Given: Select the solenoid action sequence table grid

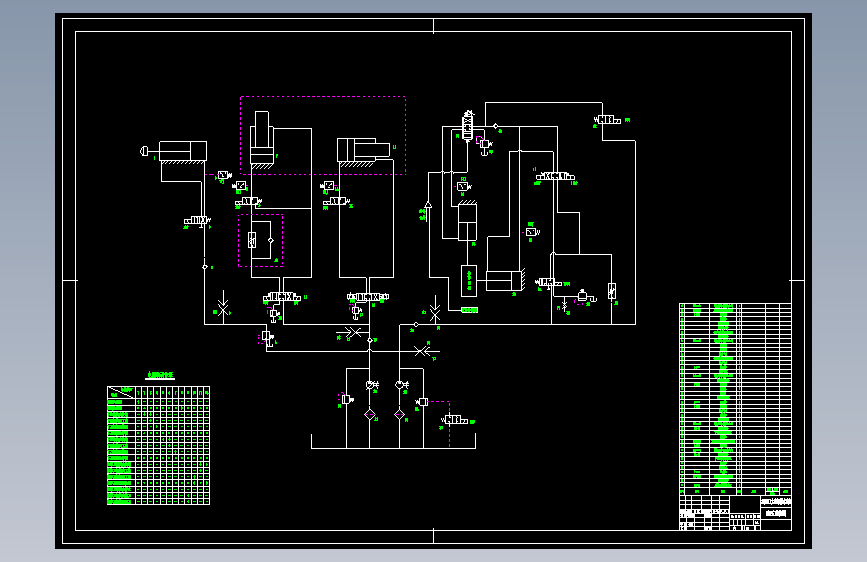Looking at the screenshot, I should [158, 445].
